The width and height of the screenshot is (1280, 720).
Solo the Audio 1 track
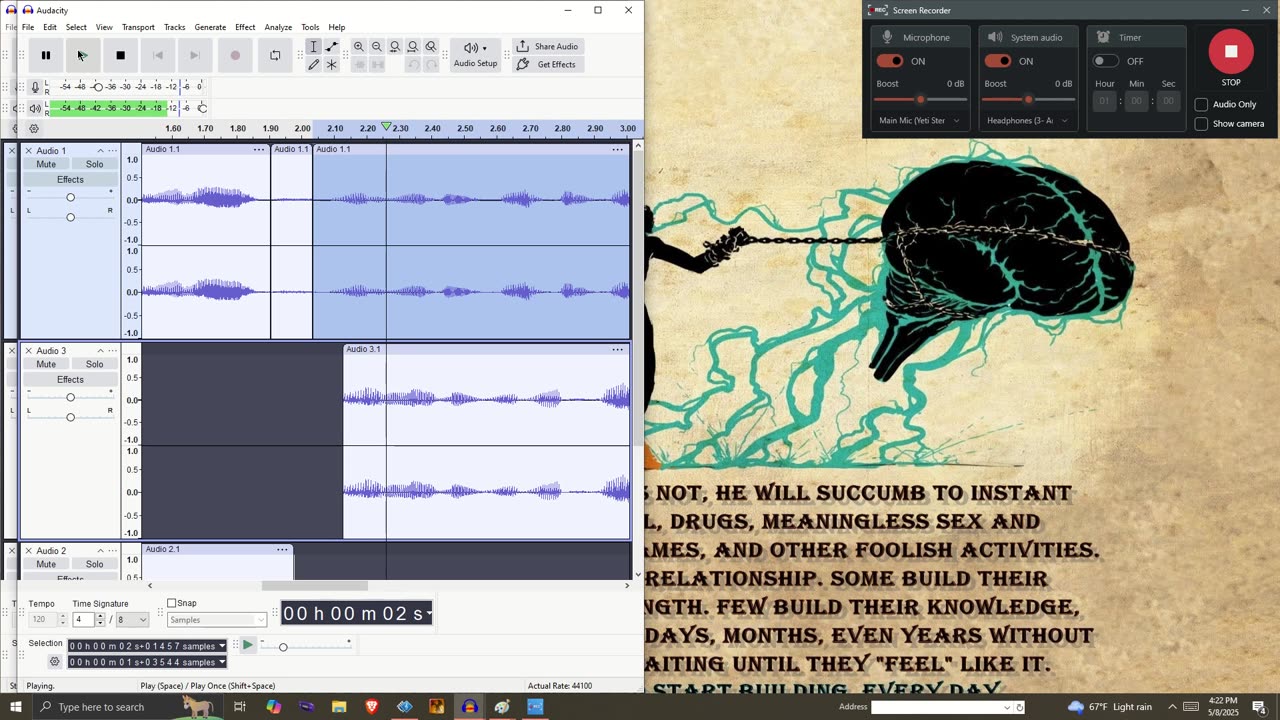(x=94, y=165)
